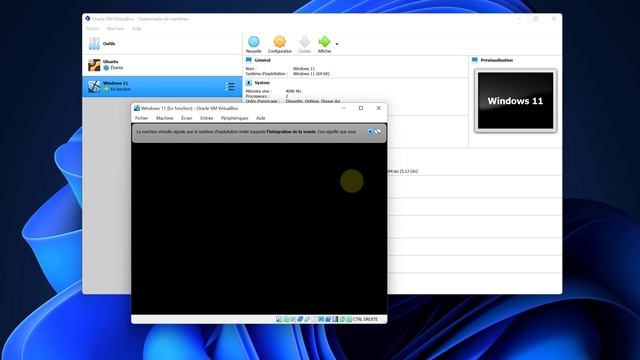Viewport: 640px width, 360px height.
Task: Close the Windows 11 VM window
Action: pyautogui.click(x=378, y=108)
